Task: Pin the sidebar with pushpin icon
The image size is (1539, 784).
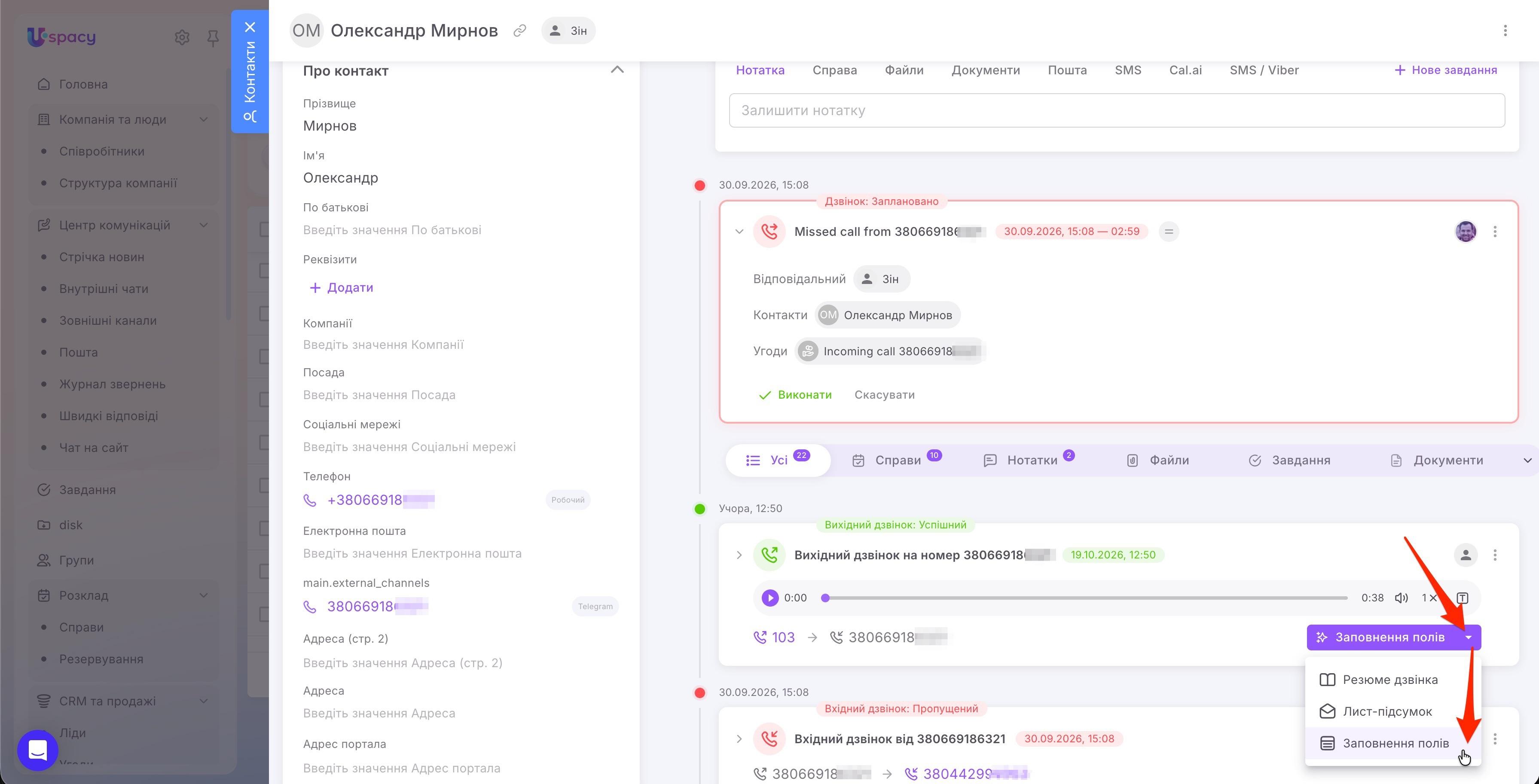Action: click(x=213, y=38)
